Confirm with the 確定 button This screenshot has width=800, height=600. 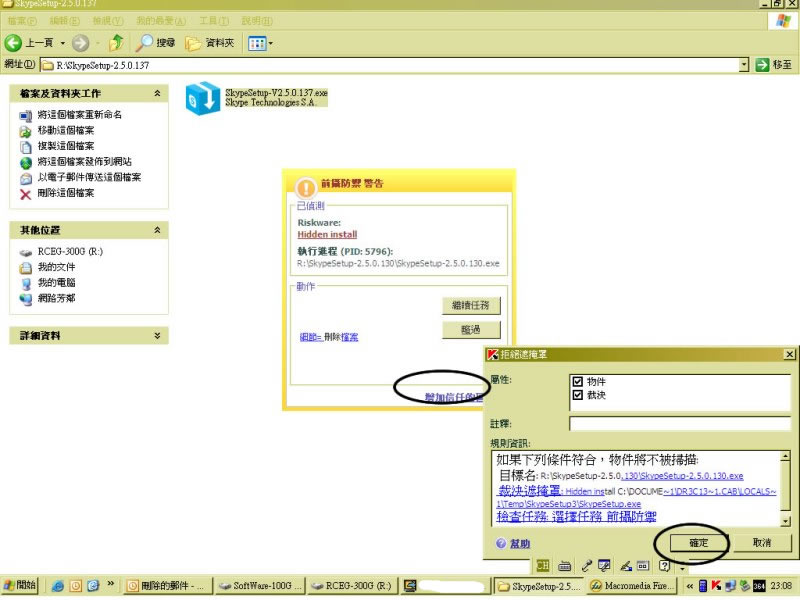point(698,543)
